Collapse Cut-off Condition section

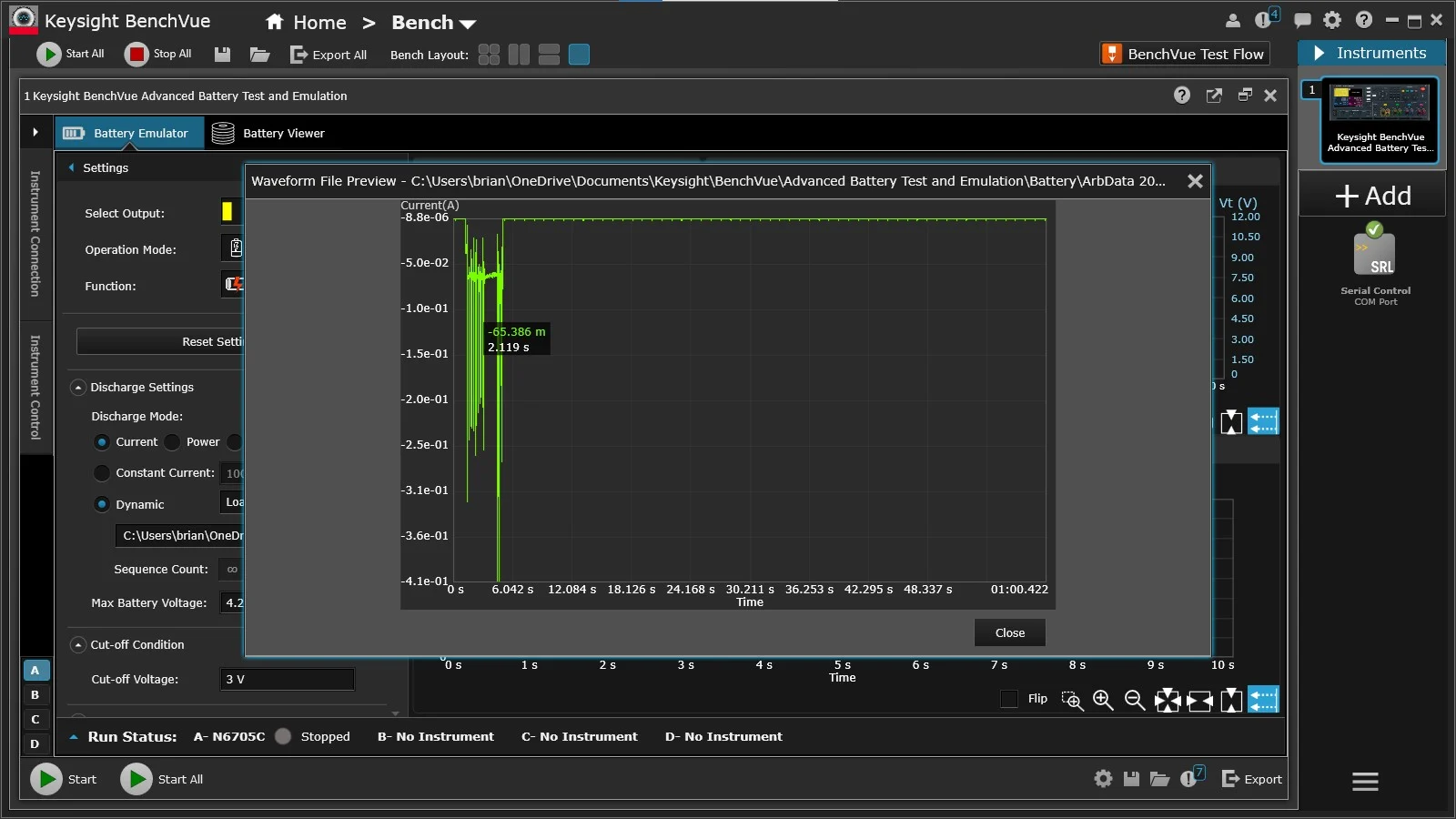pyautogui.click(x=78, y=645)
